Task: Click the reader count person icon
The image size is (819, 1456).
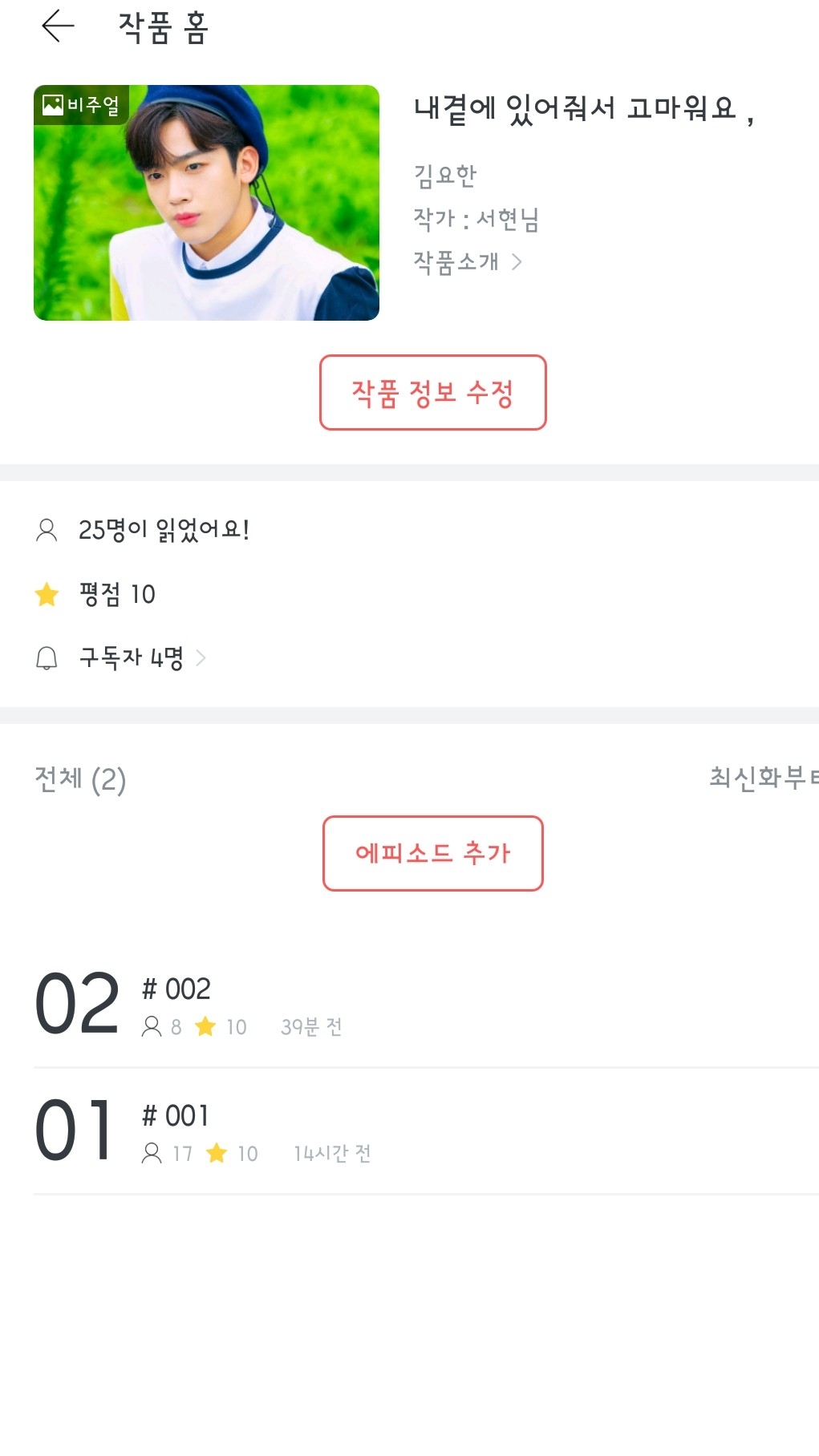Action: 47,530
